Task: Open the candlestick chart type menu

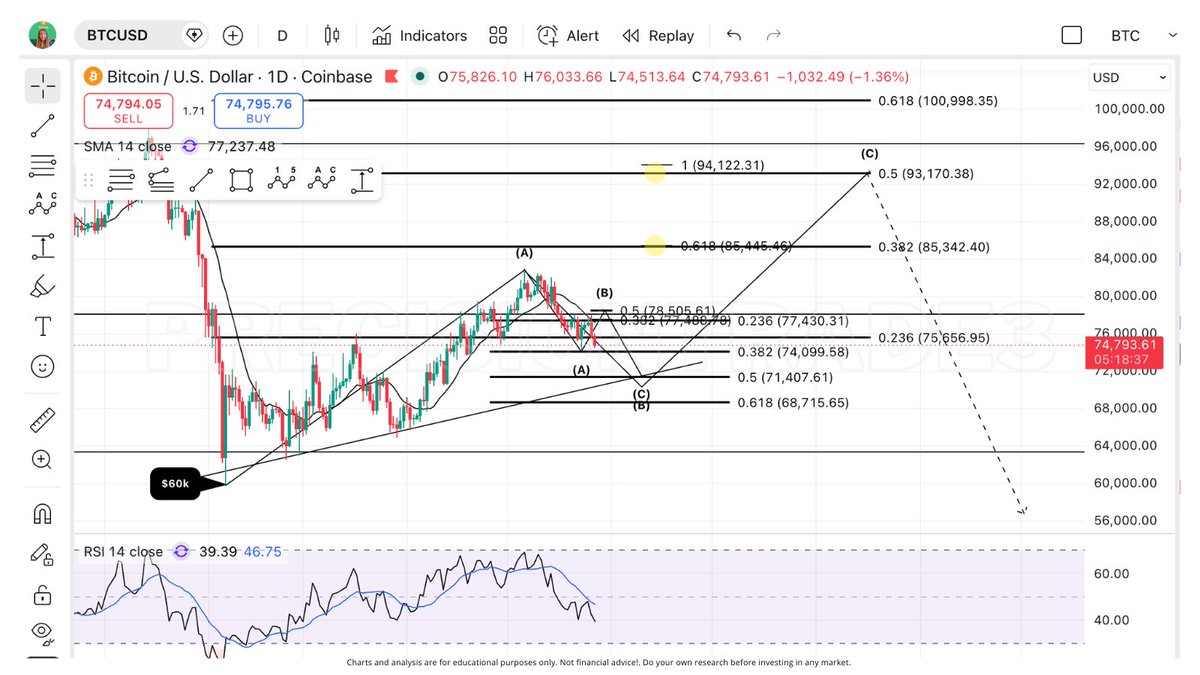Action: tap(332, 35)
